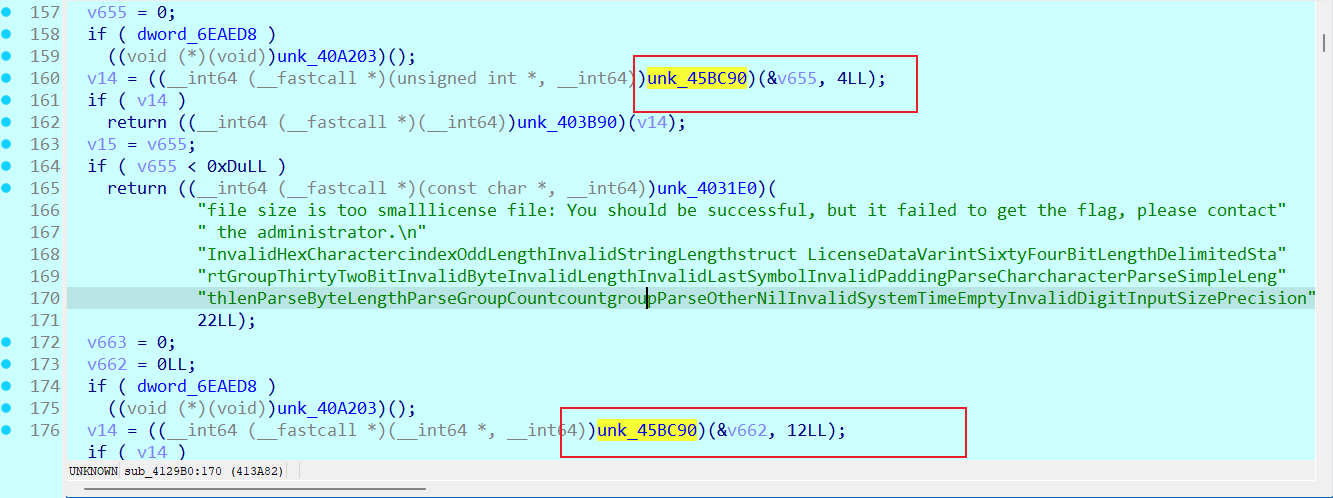The width and height of the screenshot is (1333, 498).
Task: Click the breakpoint dot beside line 172
Action: (x=7, y=342)
